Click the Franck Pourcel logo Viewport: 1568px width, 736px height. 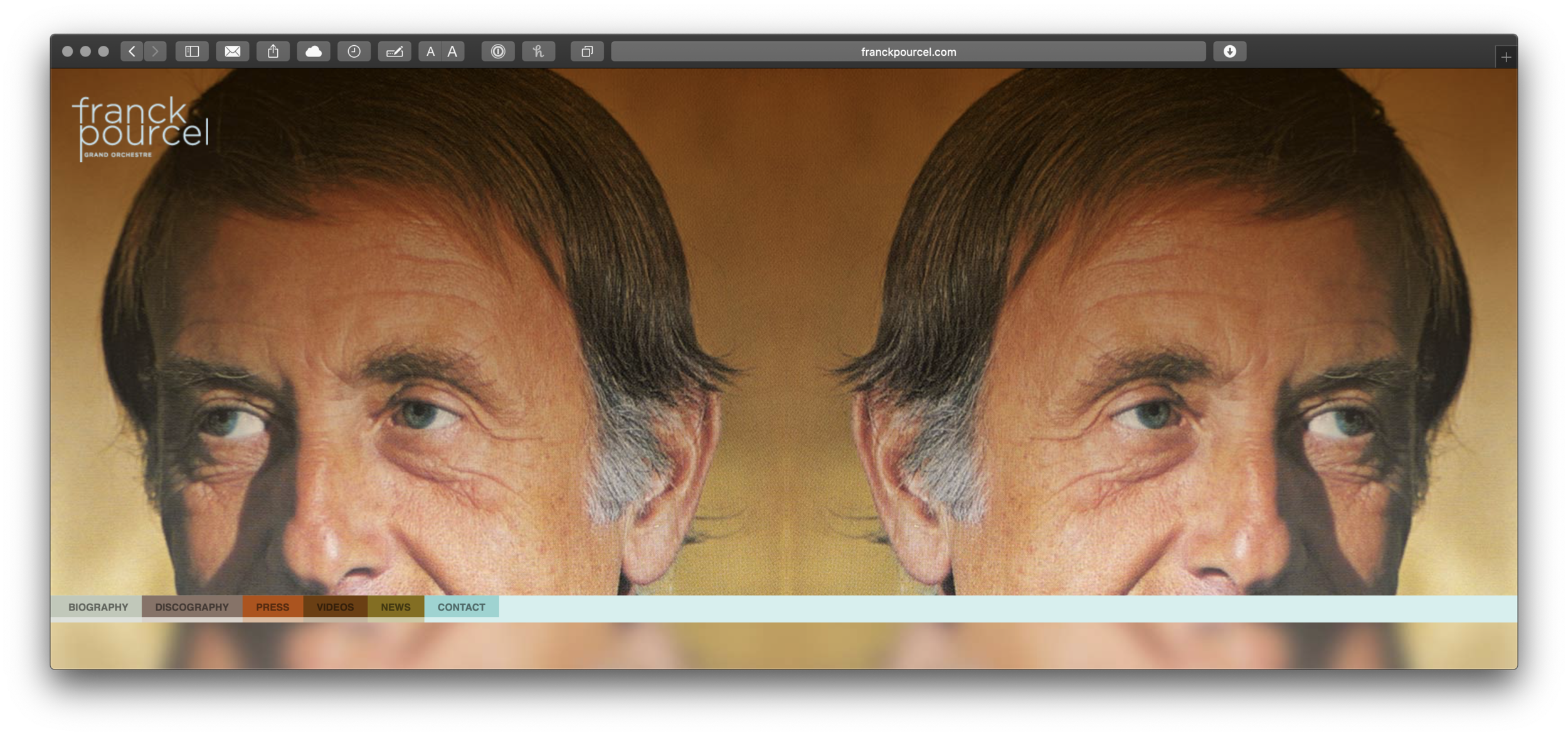click(139, 127)
